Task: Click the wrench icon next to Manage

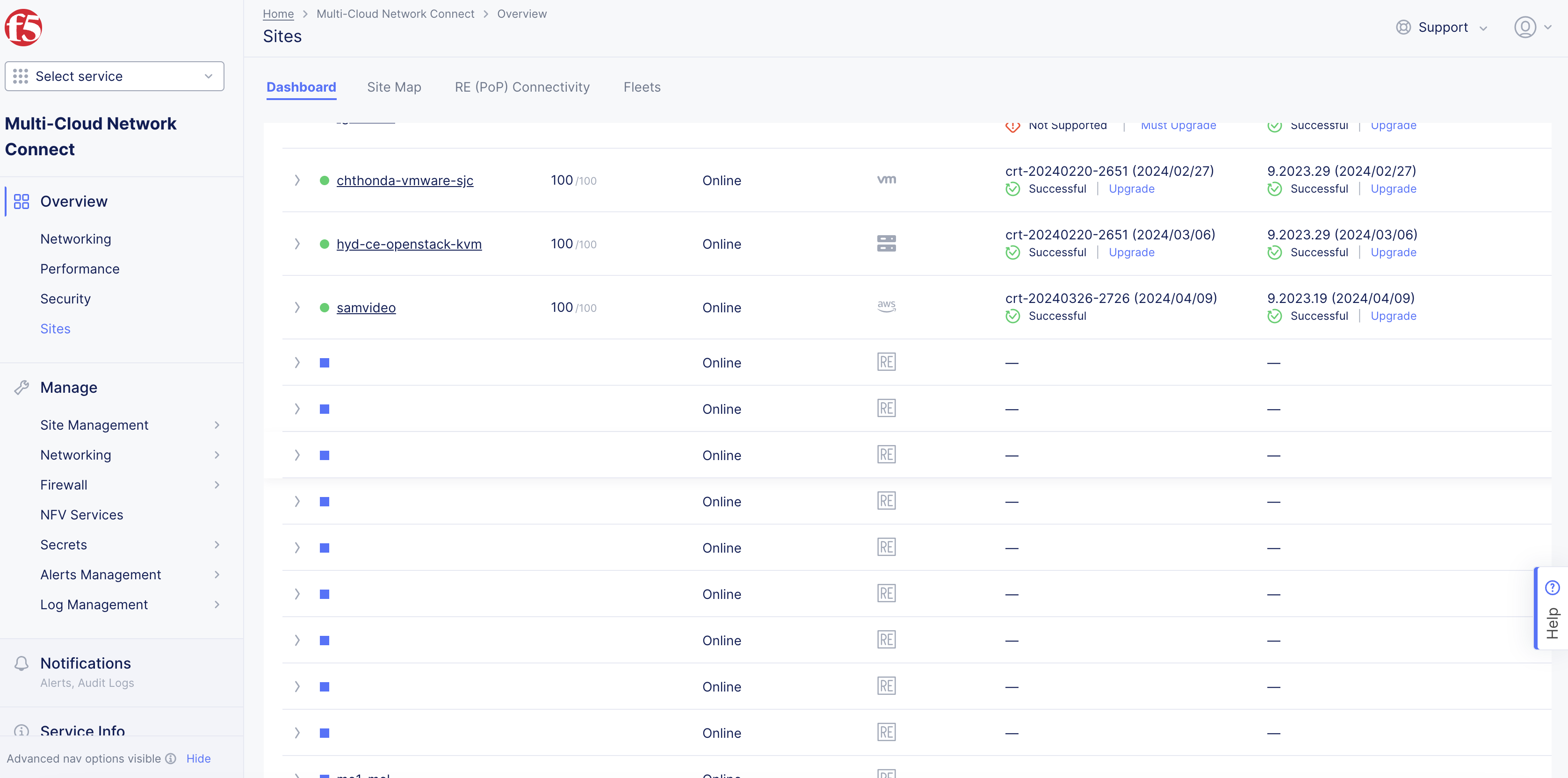Action: [x=22, y=387]
